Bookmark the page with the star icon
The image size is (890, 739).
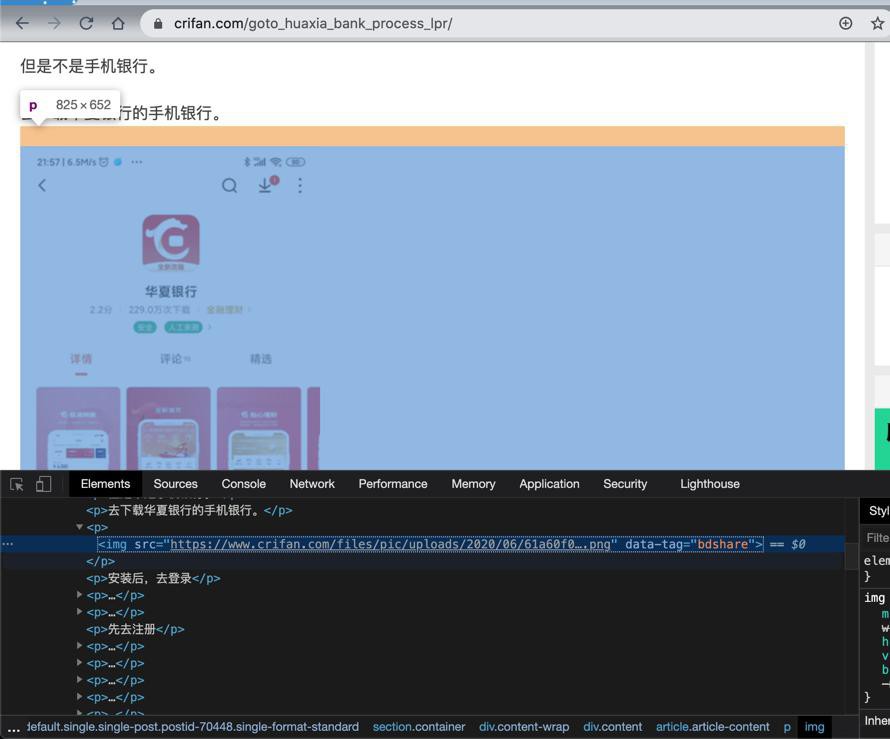877,23
